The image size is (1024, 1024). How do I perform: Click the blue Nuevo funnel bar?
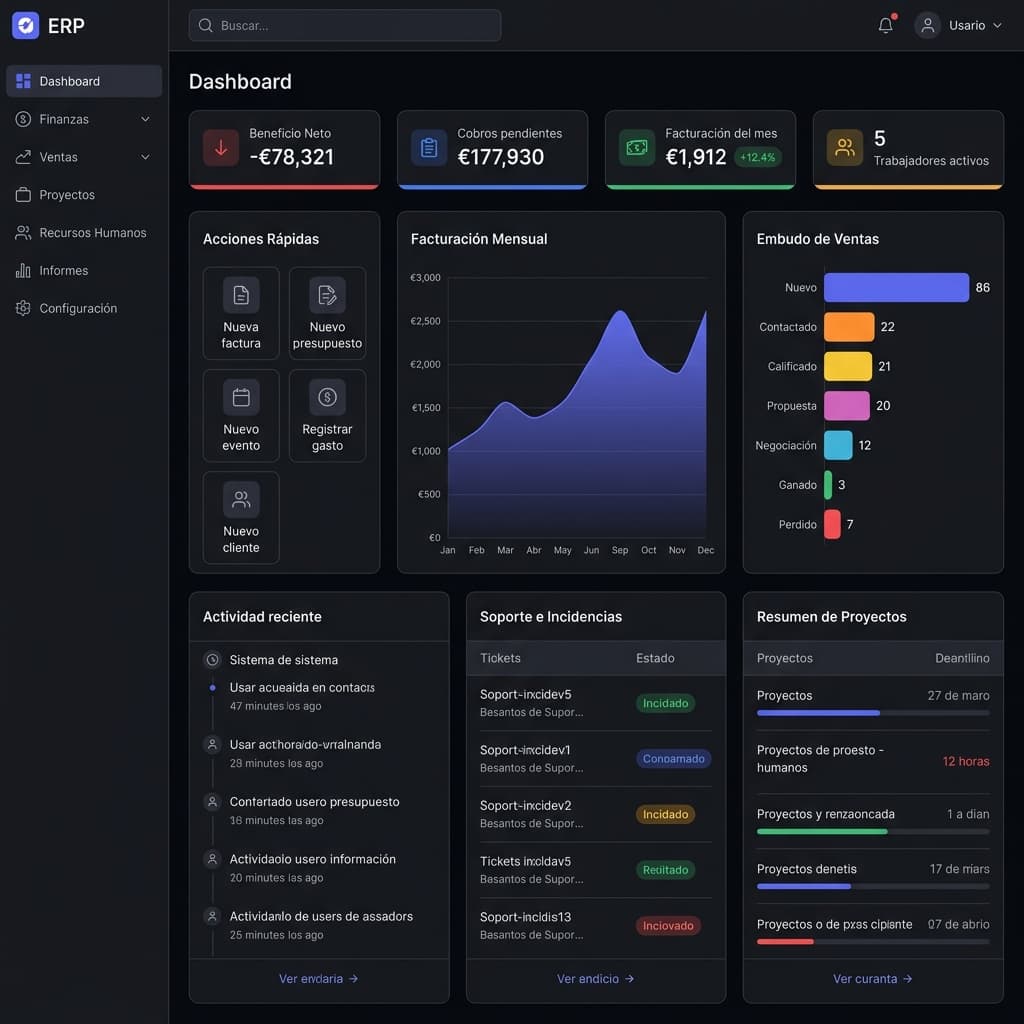pyautogui.click(x=896, y=287)
